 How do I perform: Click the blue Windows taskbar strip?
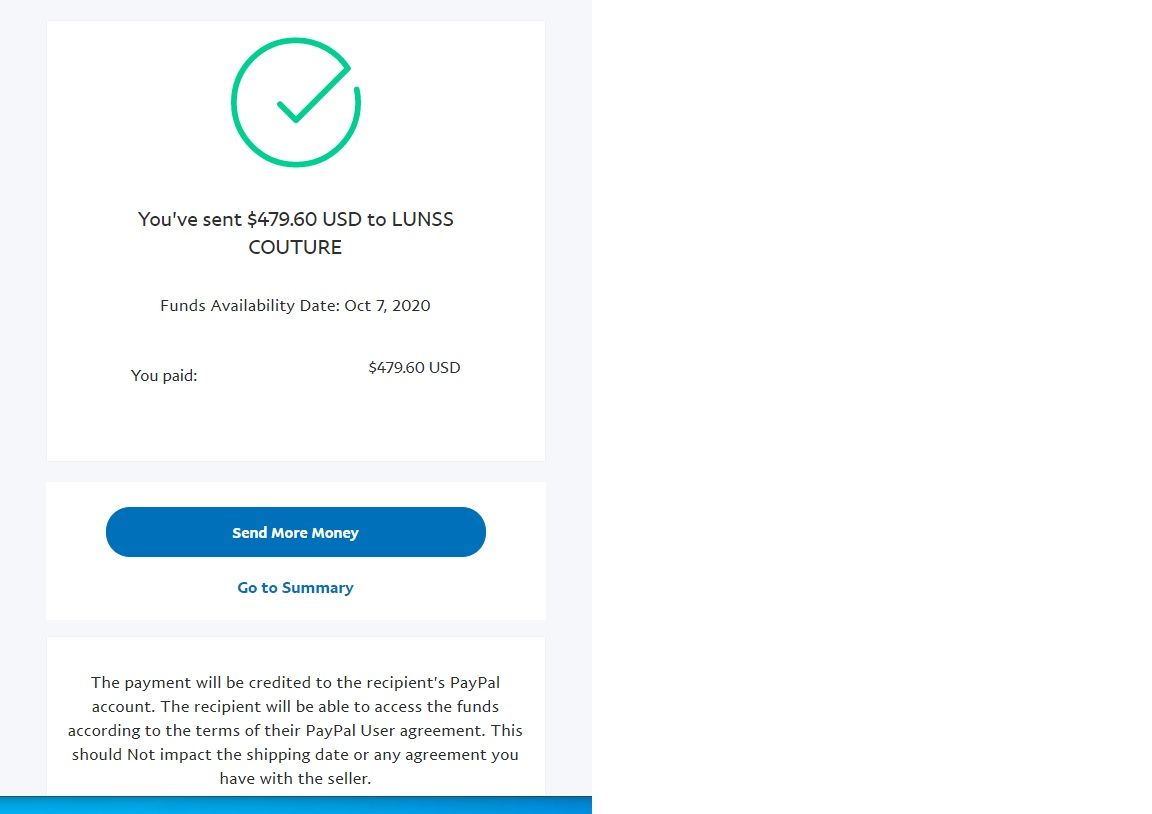pos(295,805)
